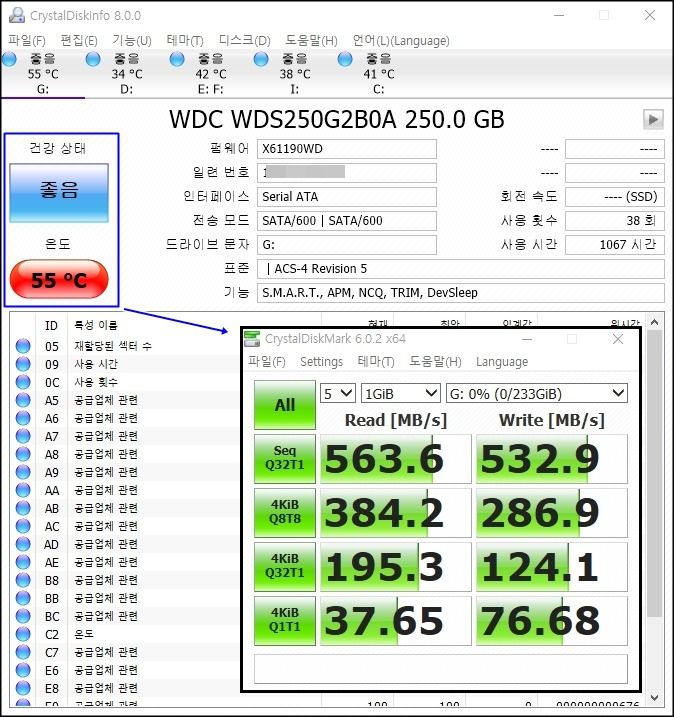Click the status orb for attribute E6
The width and height of the screenshot is (674, 717).
23,670
